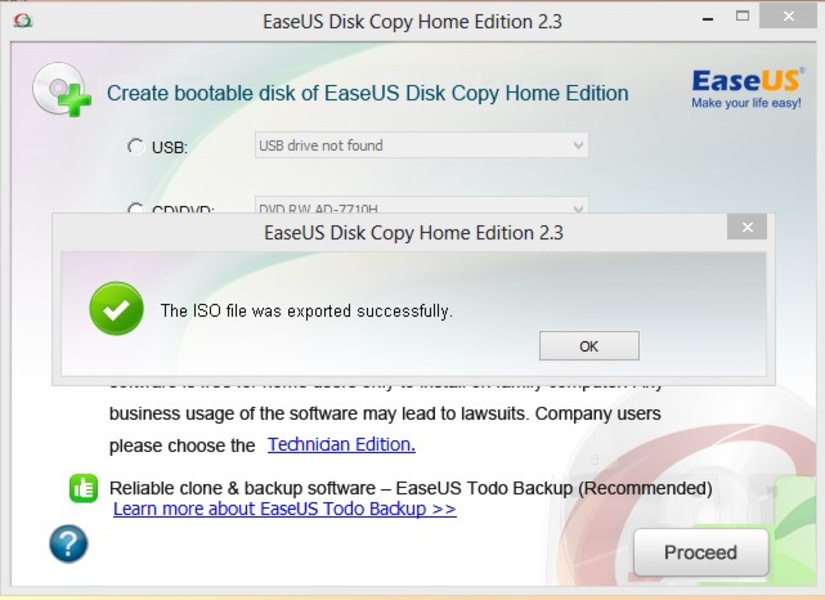Follow the Learn more about EaseUS Todo Backup link
The height and width of the screenshot is (600, 825).
pyautogui.click(x=284, y=509)
